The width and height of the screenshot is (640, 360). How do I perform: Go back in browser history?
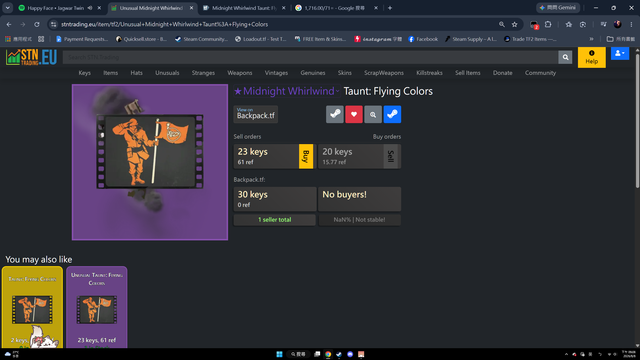[9, 24]
